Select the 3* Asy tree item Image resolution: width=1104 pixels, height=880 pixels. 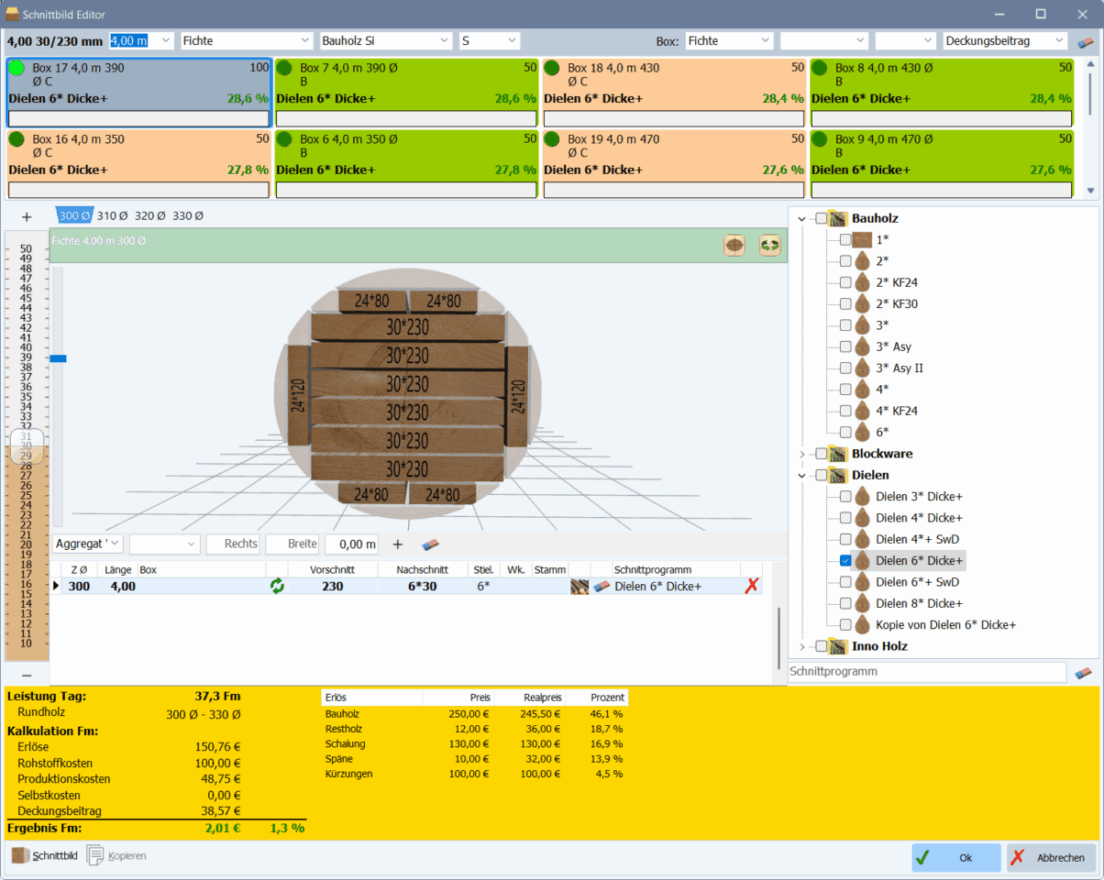(x=893, y=347)
